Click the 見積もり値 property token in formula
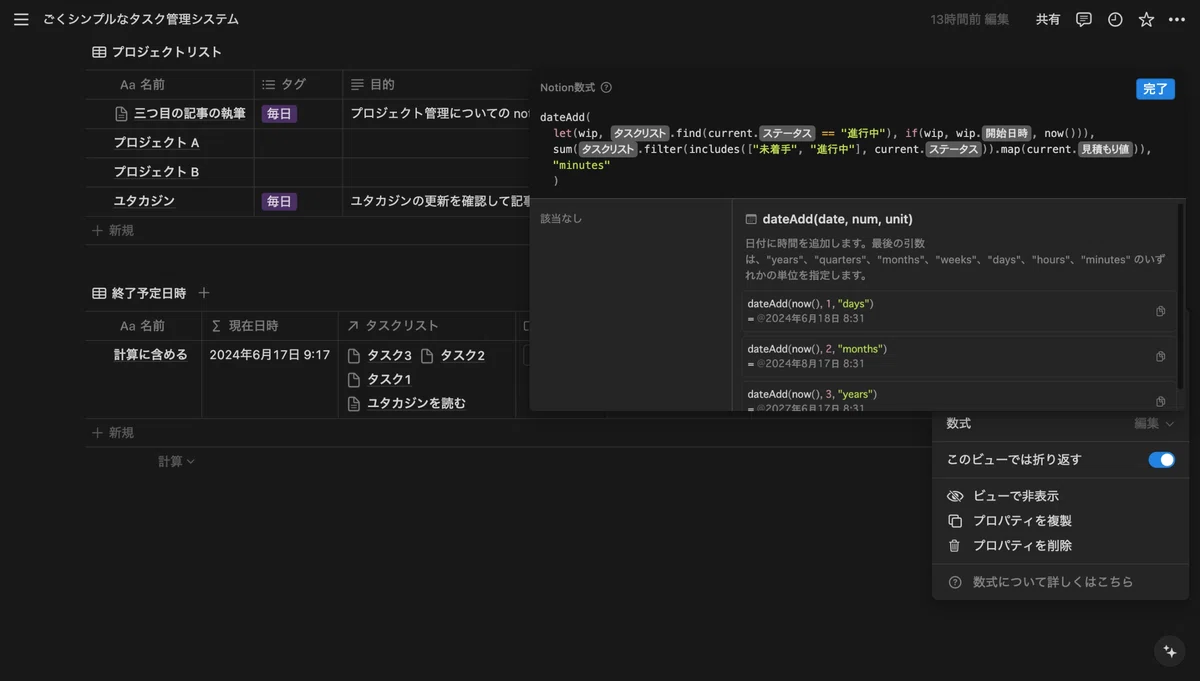1200x681 pixels. [1104, 150]
